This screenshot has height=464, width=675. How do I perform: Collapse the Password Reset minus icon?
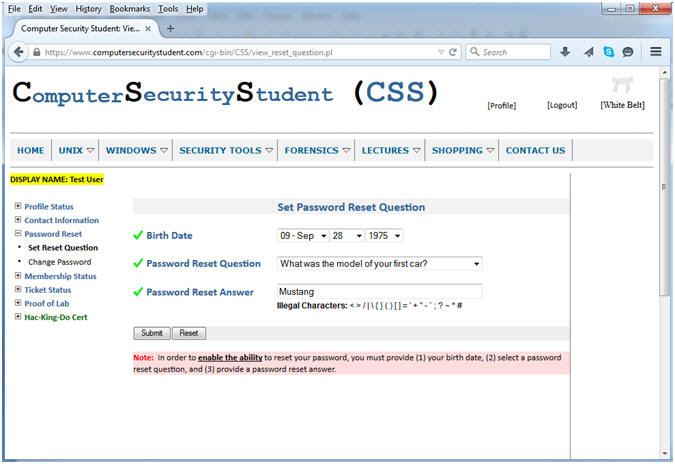pyautogui.click(x=18, y=233)
